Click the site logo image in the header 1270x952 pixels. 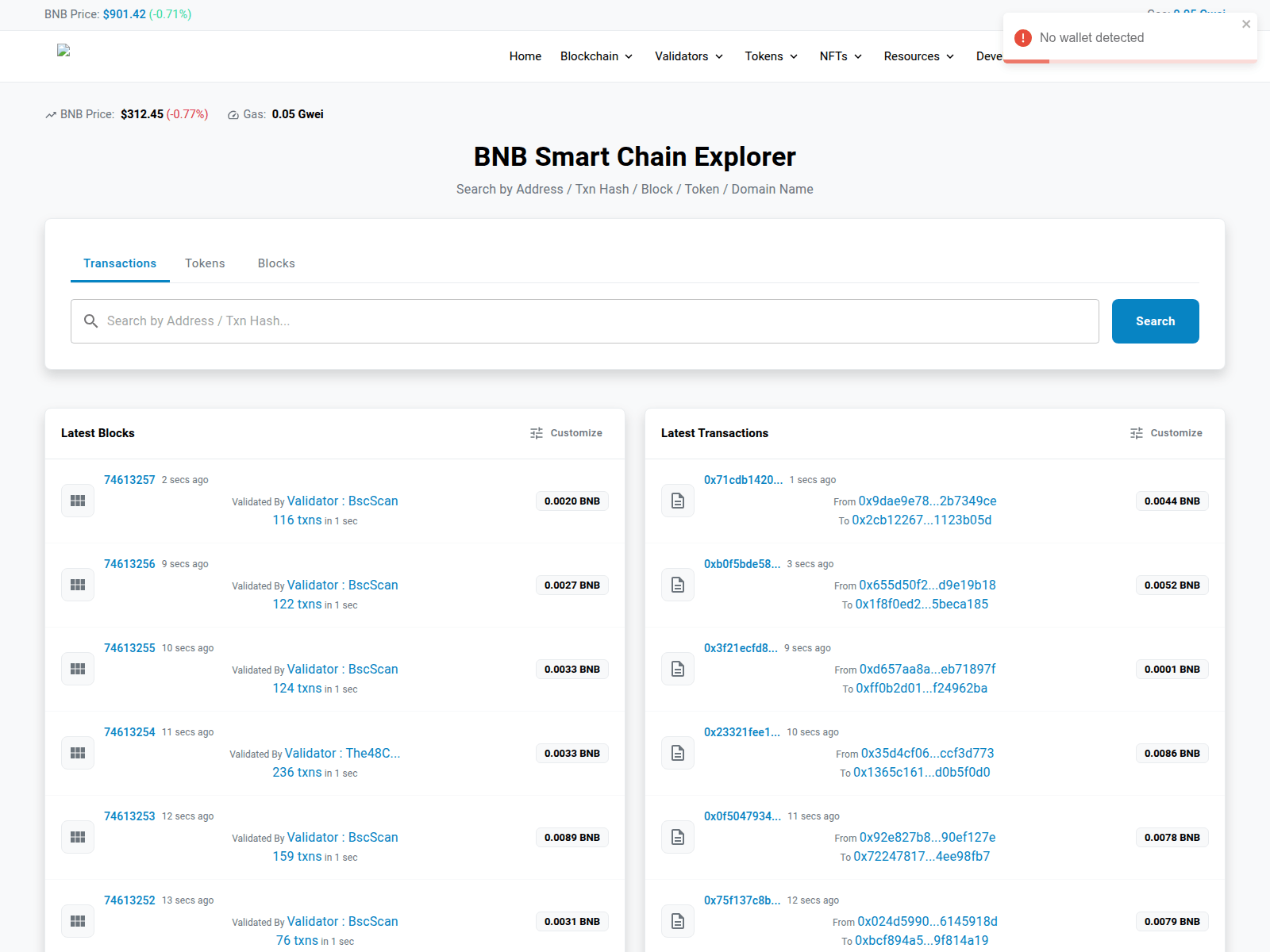63,50
